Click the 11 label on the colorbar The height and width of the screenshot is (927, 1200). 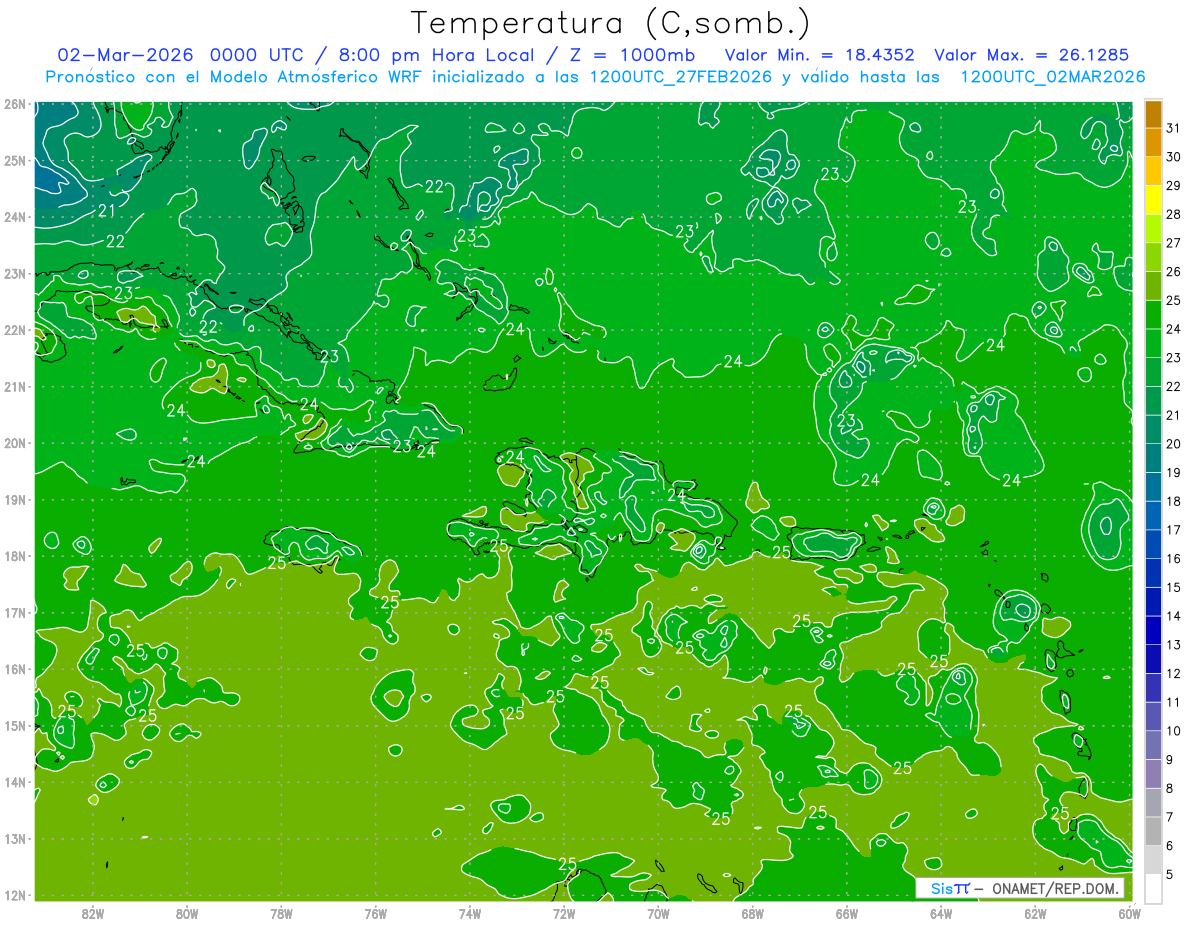(1173, 703)
